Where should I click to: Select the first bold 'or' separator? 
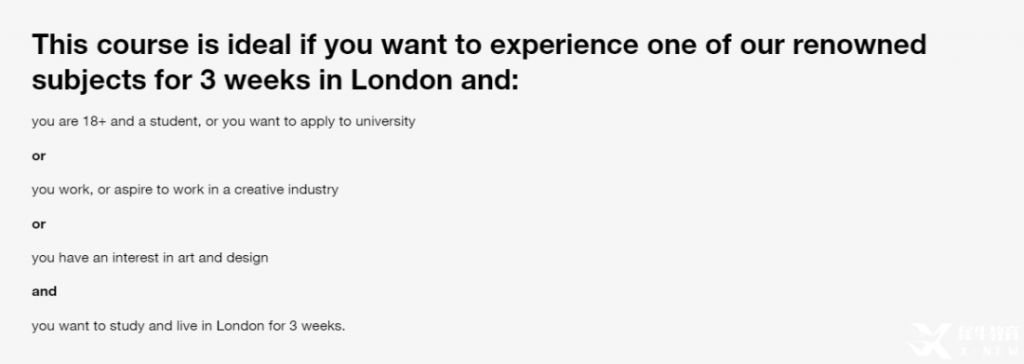point(39,156)
